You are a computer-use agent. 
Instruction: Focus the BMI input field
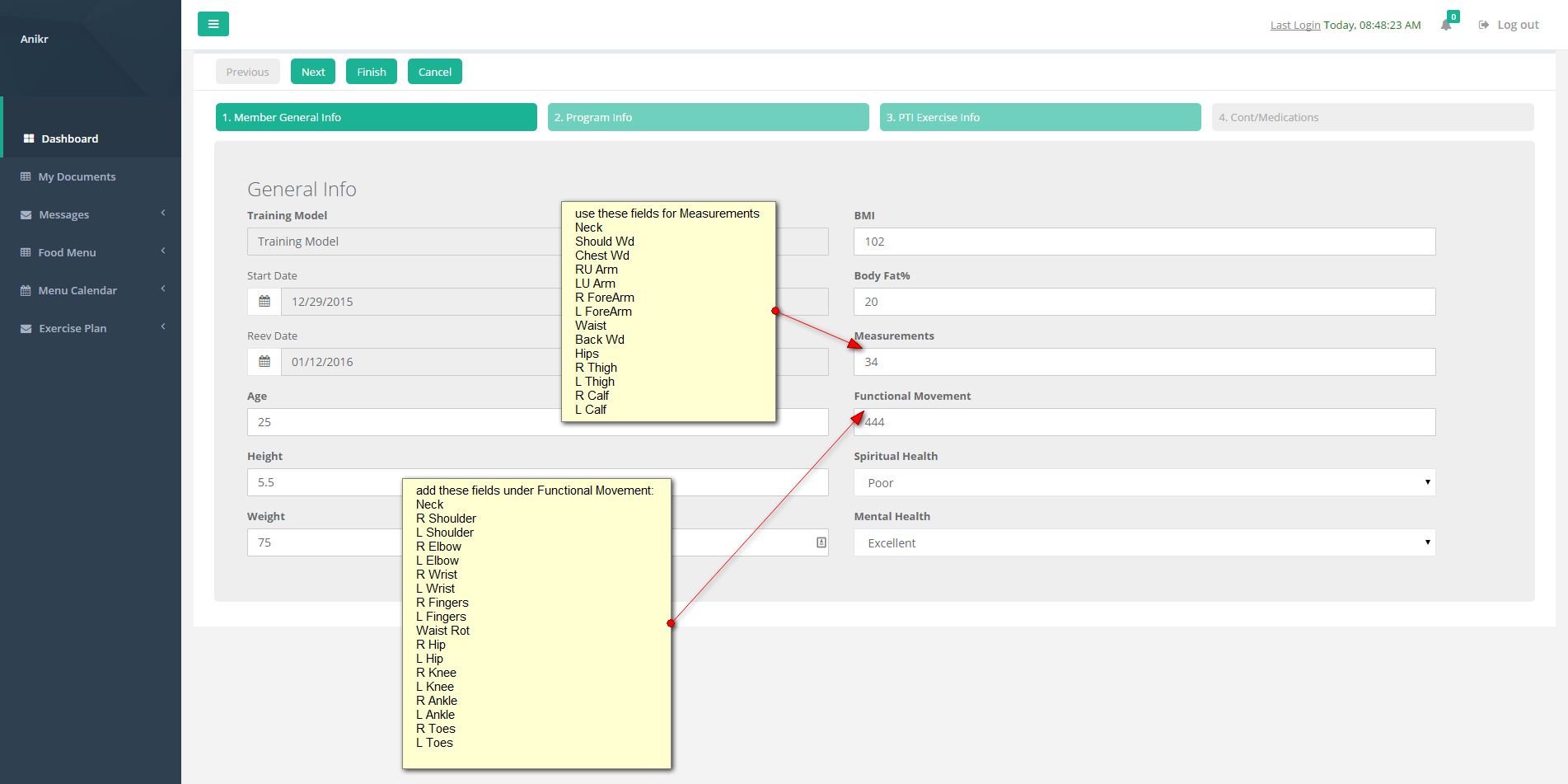[x=1144, y=242]
